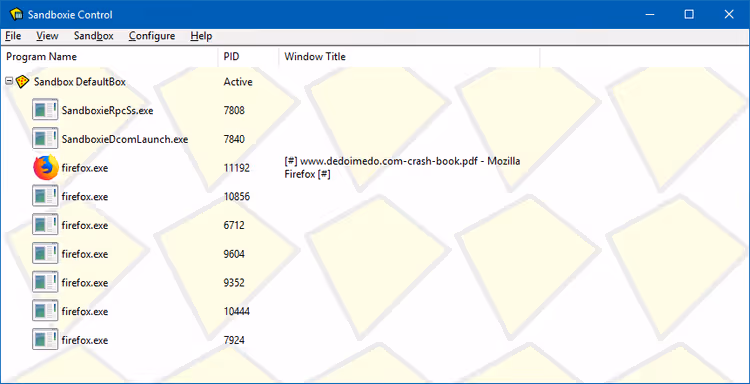750x384 pixels.
Task: Collapse the Sandbox DefaultBox tree node
Action: coord(9,82)
